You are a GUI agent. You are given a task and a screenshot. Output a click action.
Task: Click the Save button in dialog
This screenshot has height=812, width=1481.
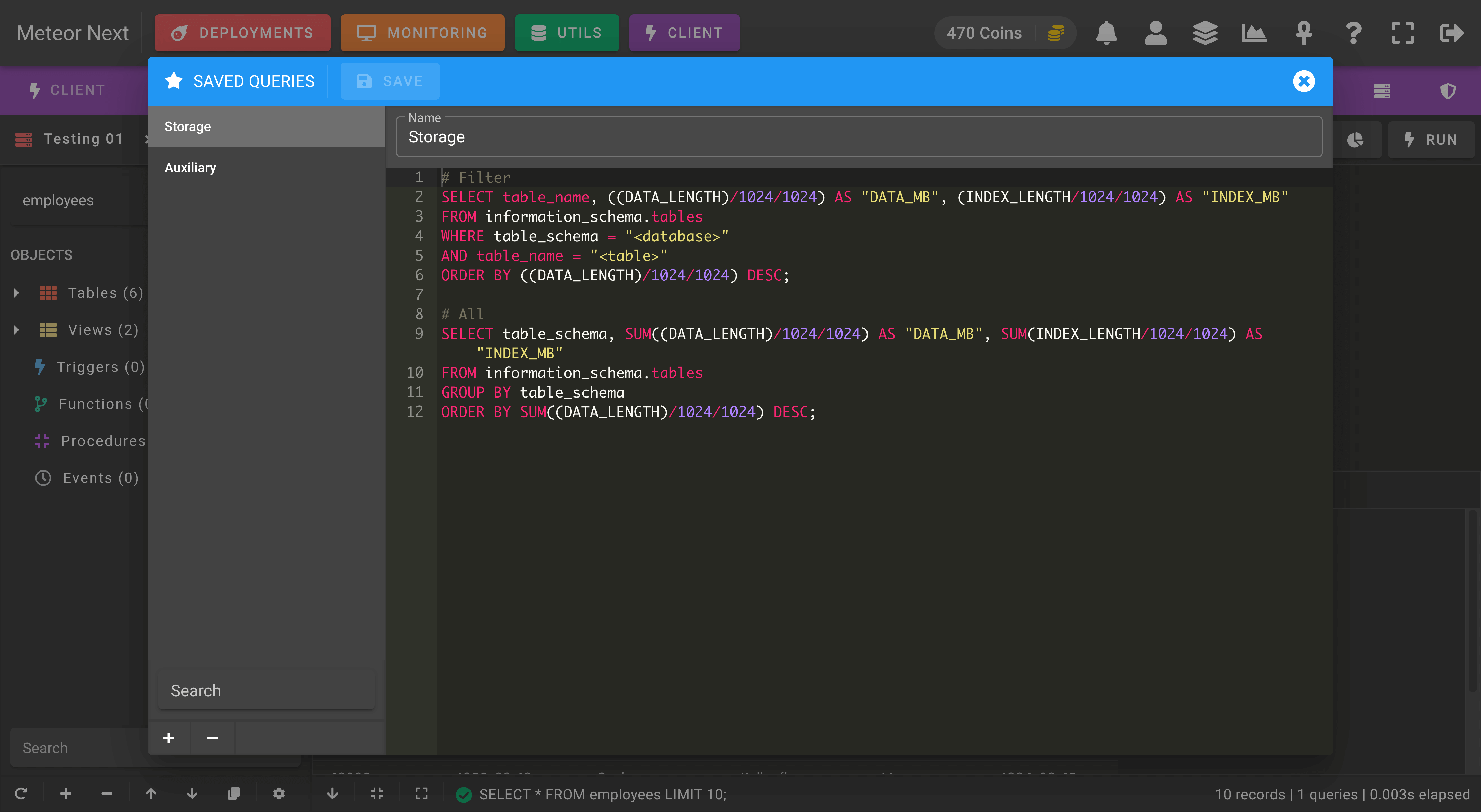(x=390, y=81)
